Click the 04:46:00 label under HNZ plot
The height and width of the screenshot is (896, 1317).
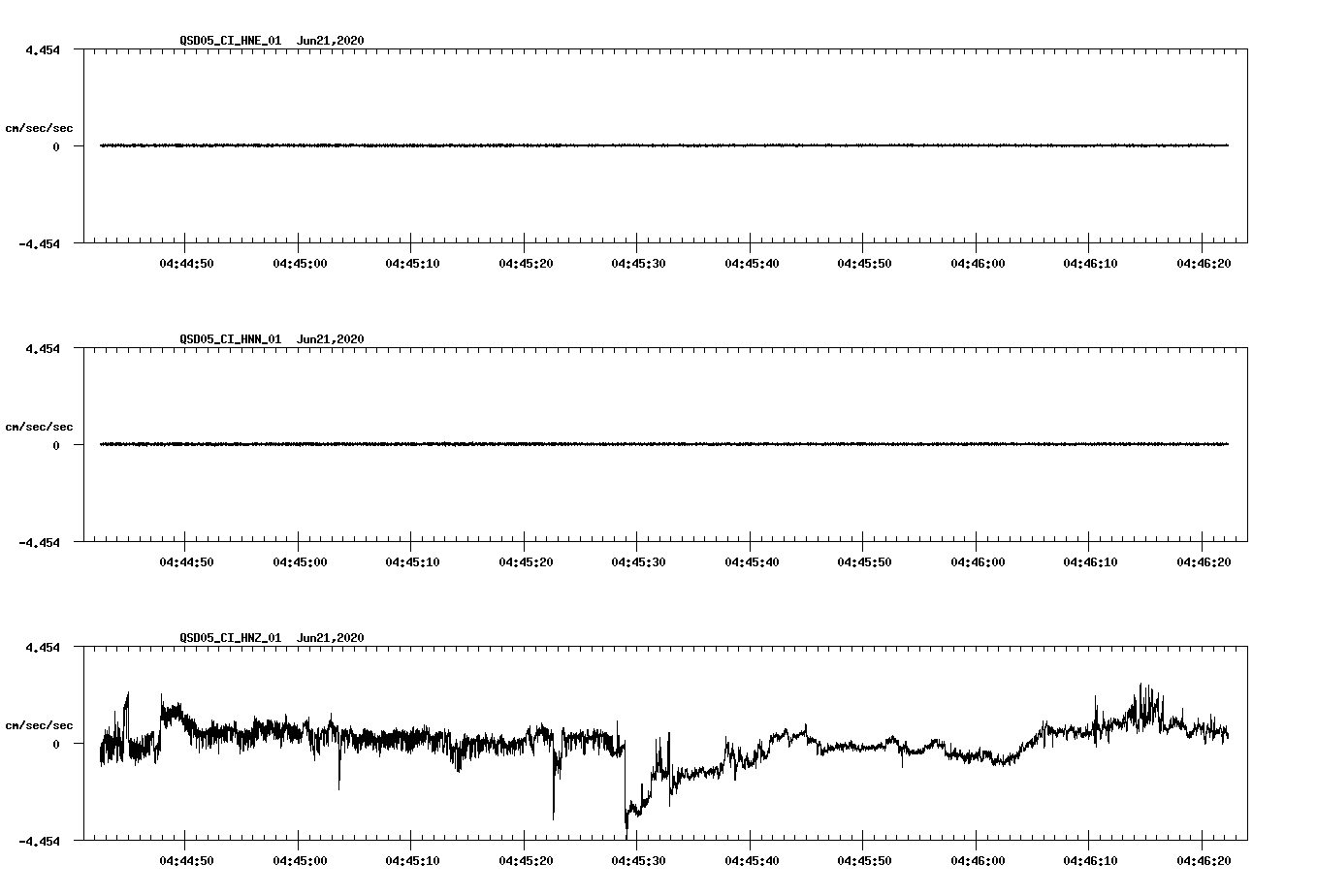(x=977, y=860)
